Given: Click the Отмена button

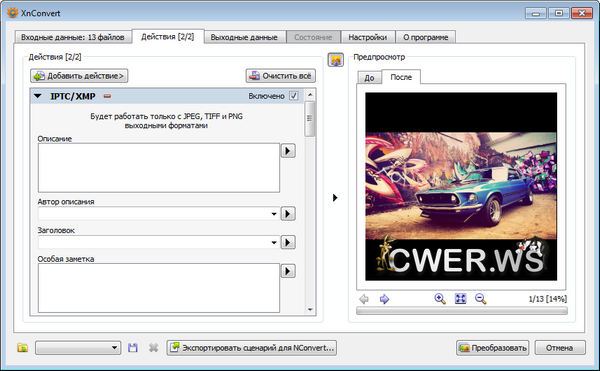Looking at the screenshot, I should 560,348.
